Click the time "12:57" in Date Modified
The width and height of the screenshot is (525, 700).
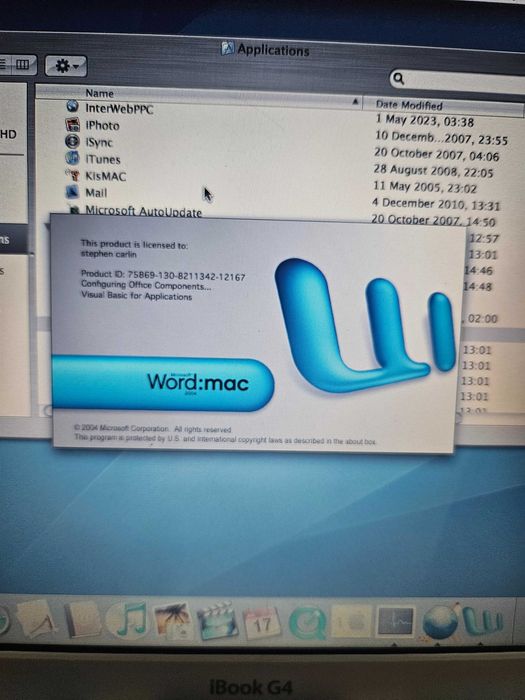pos(484,238)
